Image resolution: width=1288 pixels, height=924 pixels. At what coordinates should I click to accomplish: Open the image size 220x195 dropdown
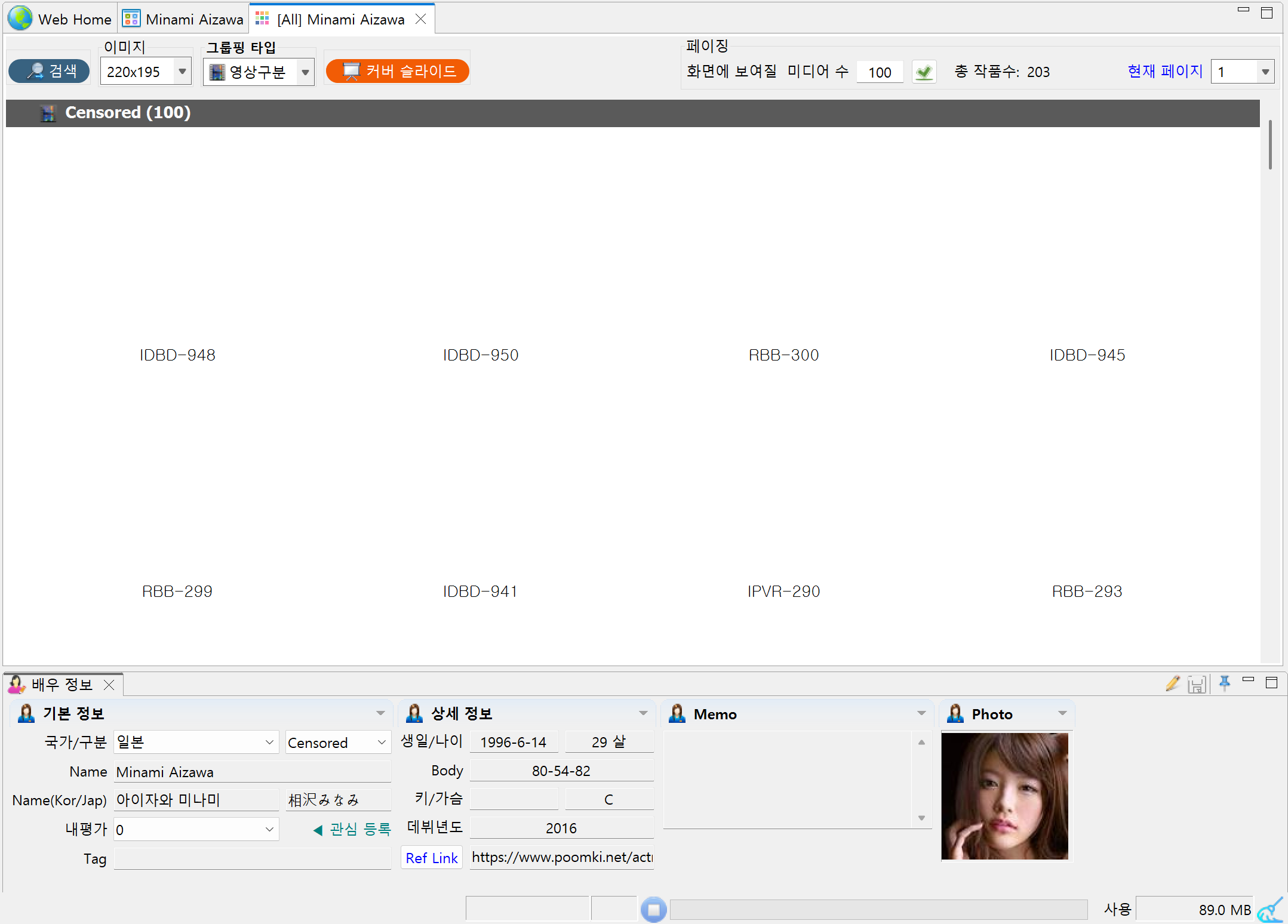pos(182,72)
